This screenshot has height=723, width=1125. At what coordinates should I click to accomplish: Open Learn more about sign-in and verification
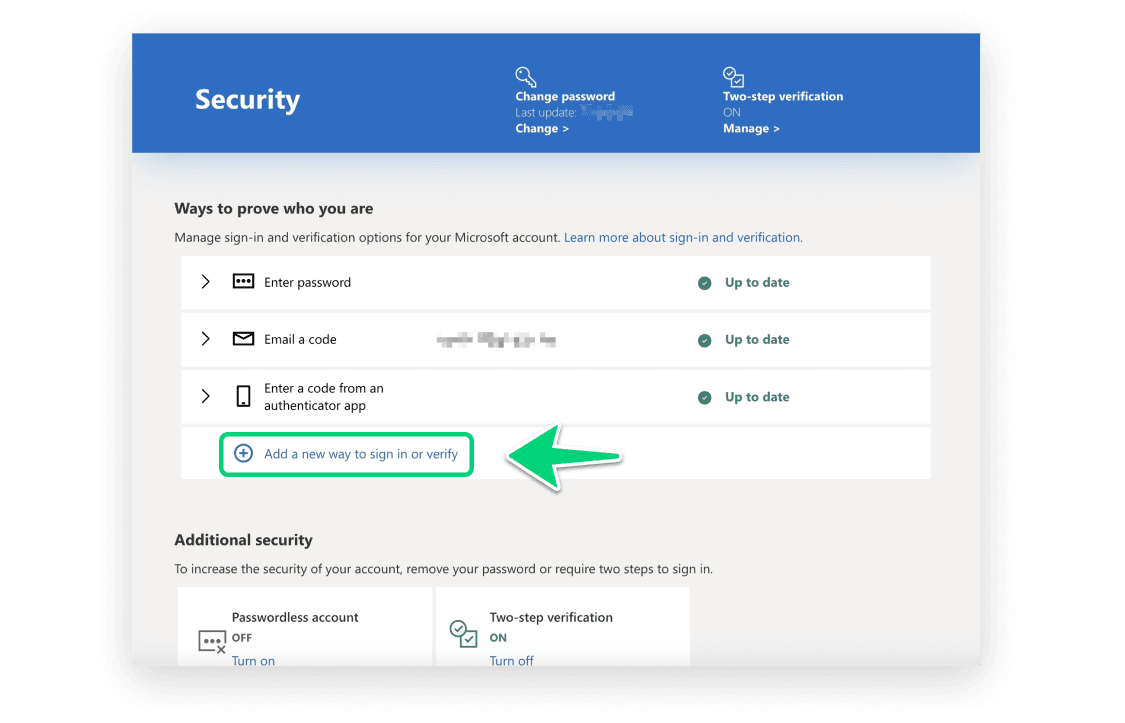[x=683, y=238]
